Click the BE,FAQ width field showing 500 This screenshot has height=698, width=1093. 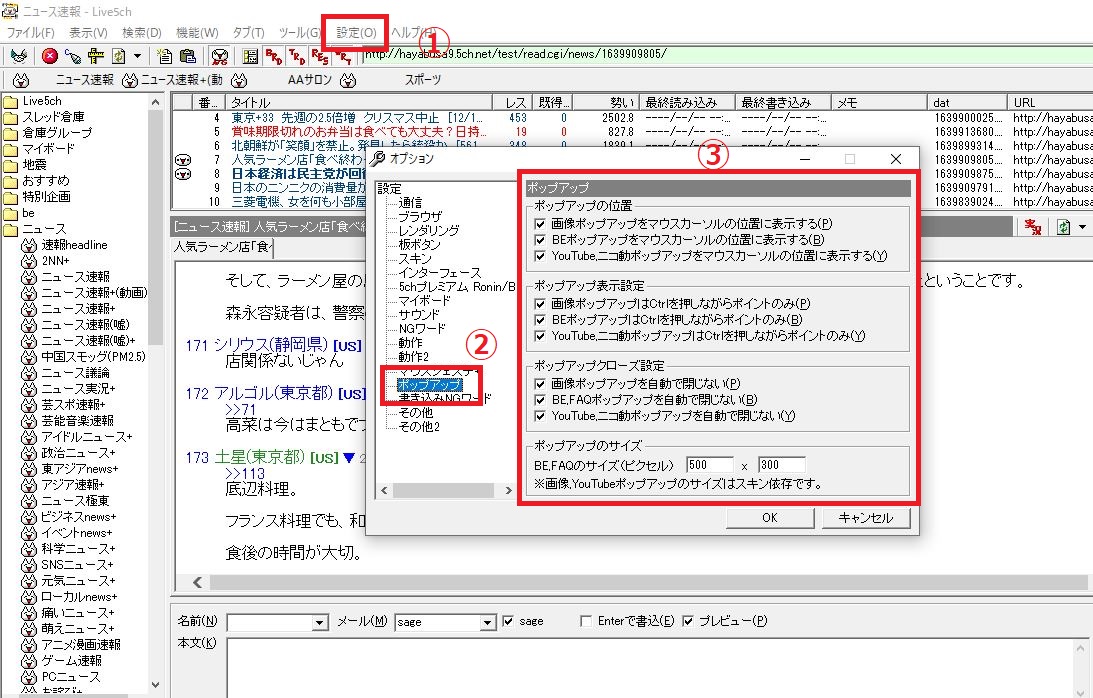tap(711, 465)
